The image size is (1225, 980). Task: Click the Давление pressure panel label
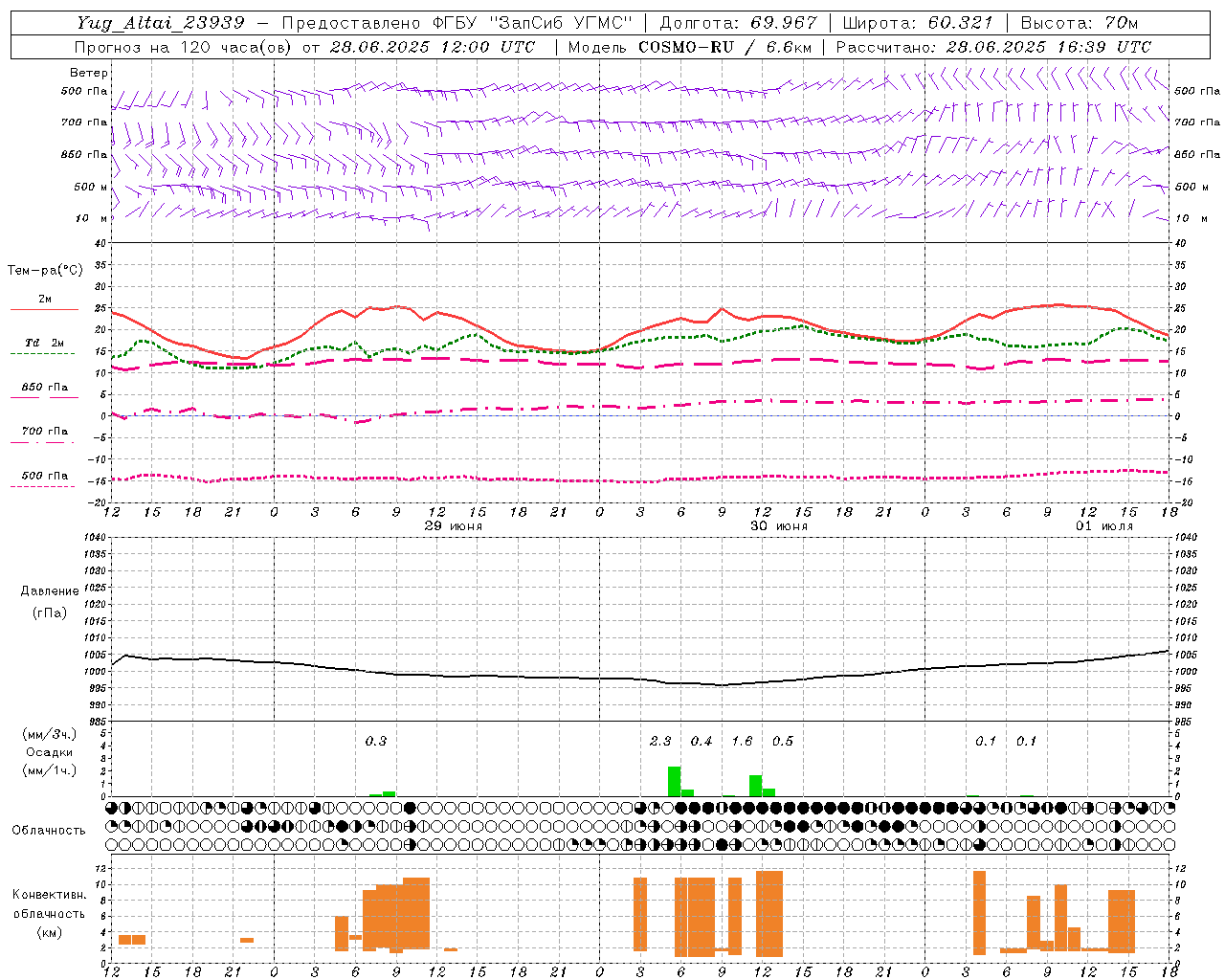click(50, 591)
